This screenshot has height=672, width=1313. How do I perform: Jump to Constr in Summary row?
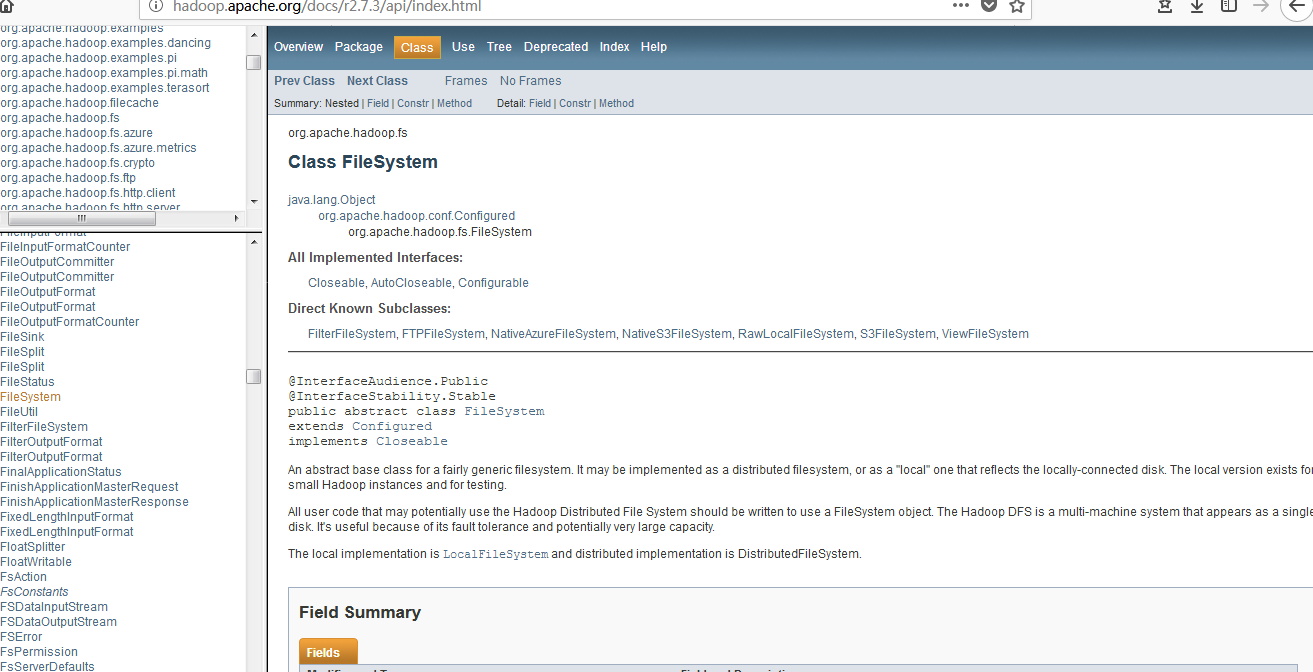click(413, 103)
